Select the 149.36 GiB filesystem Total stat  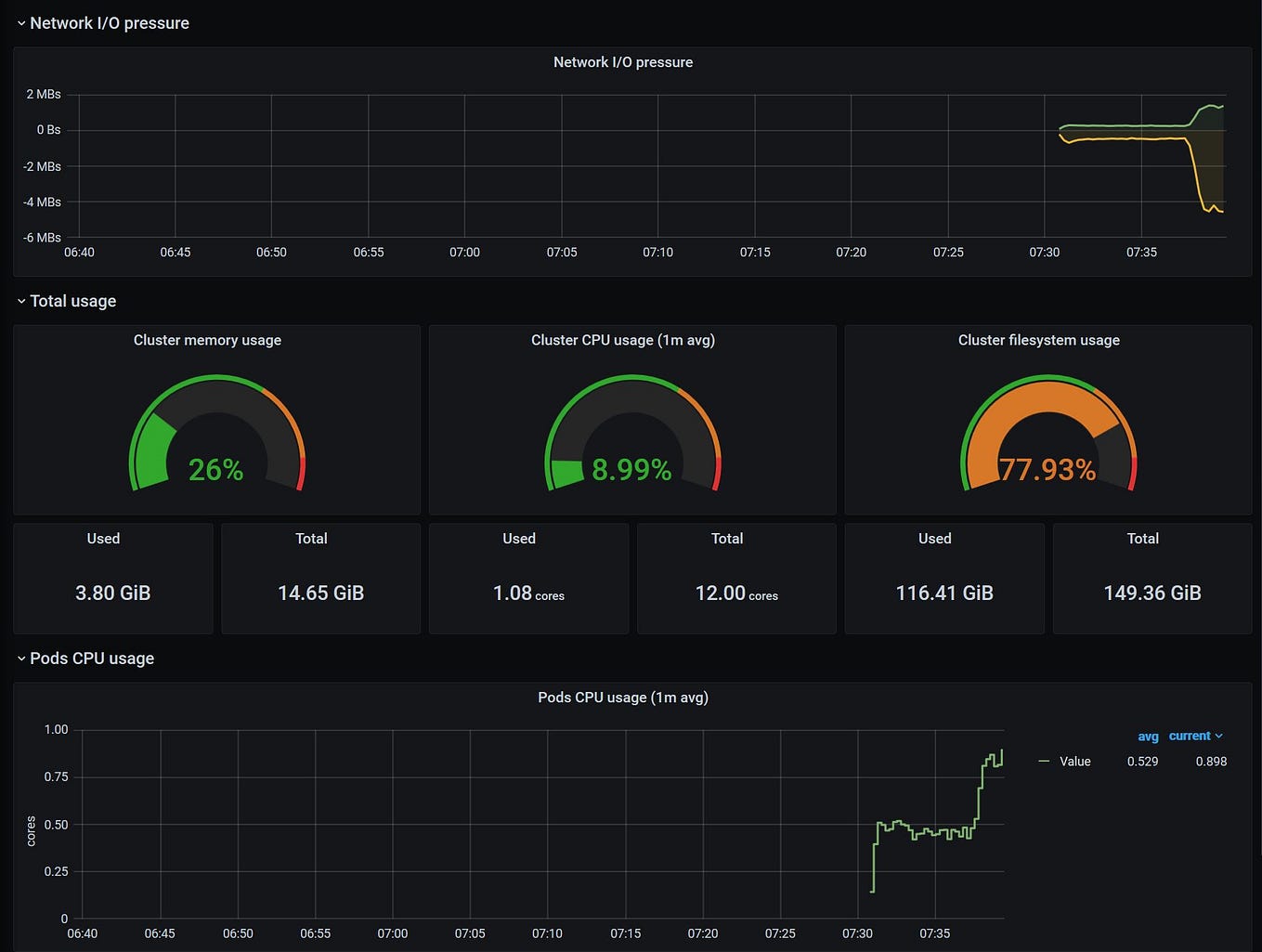1152,593
